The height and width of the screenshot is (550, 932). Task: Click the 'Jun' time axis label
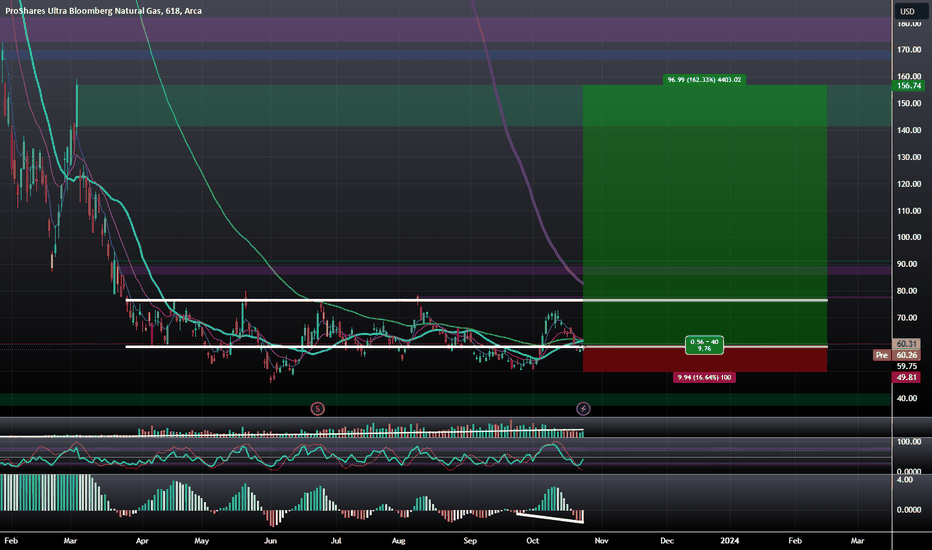point(270,540)
